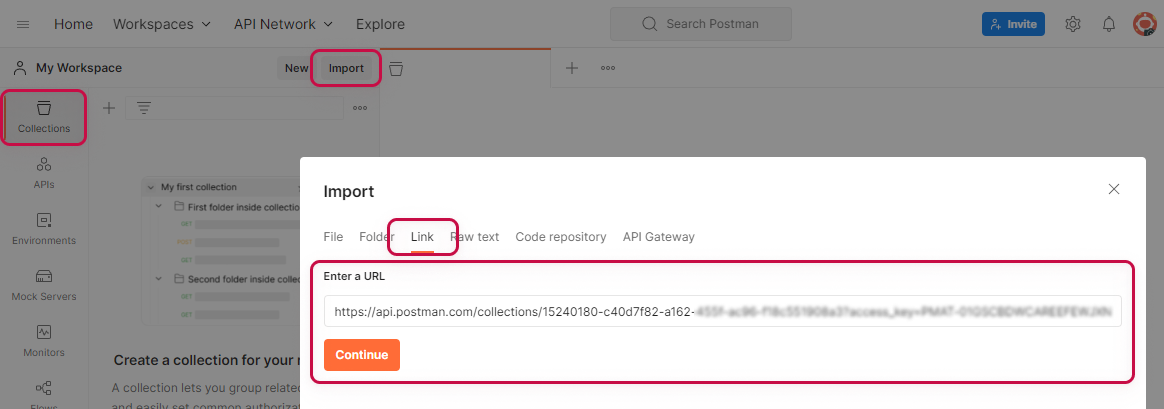The width and height of the screenshot is (1164, 409).
Task: Switch to the Raw text tab
Action: pos(475,237)
